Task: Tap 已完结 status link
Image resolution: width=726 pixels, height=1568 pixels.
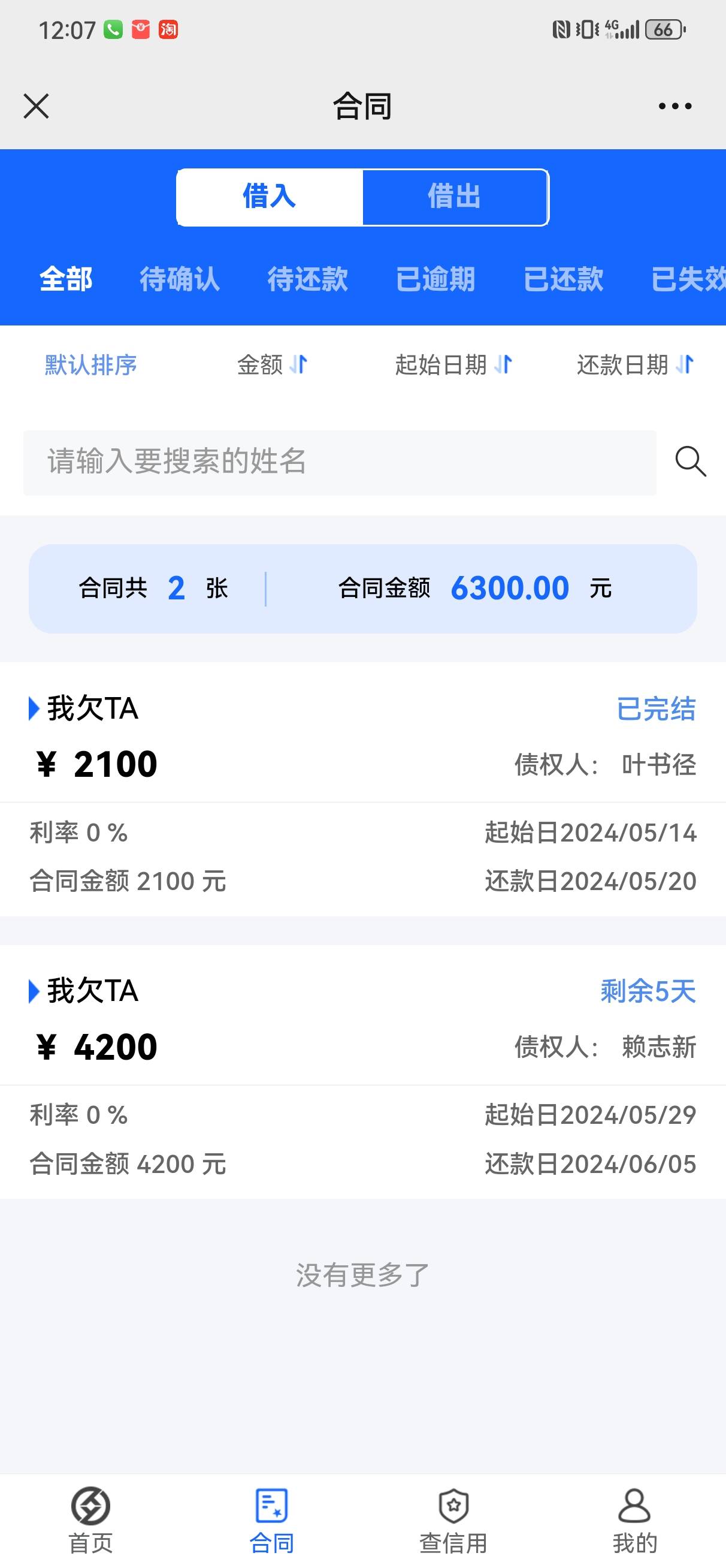Action: pos(656,709)
